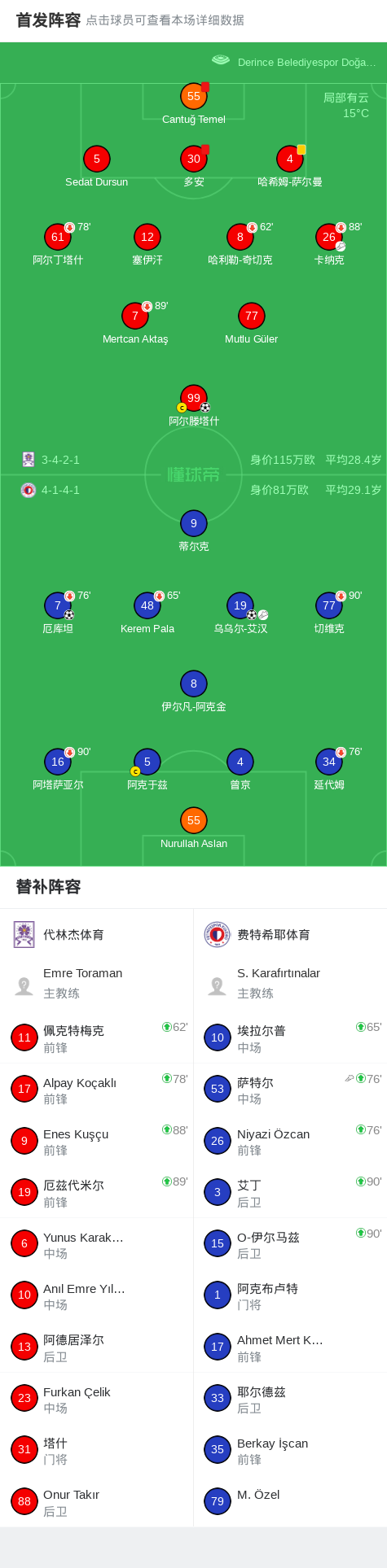Image resolution: width=387 pixels, height=1568 pixels.
Task: Open coach Emre Toraman avatar
Action: pyautogui.click(x=24, y=986)
